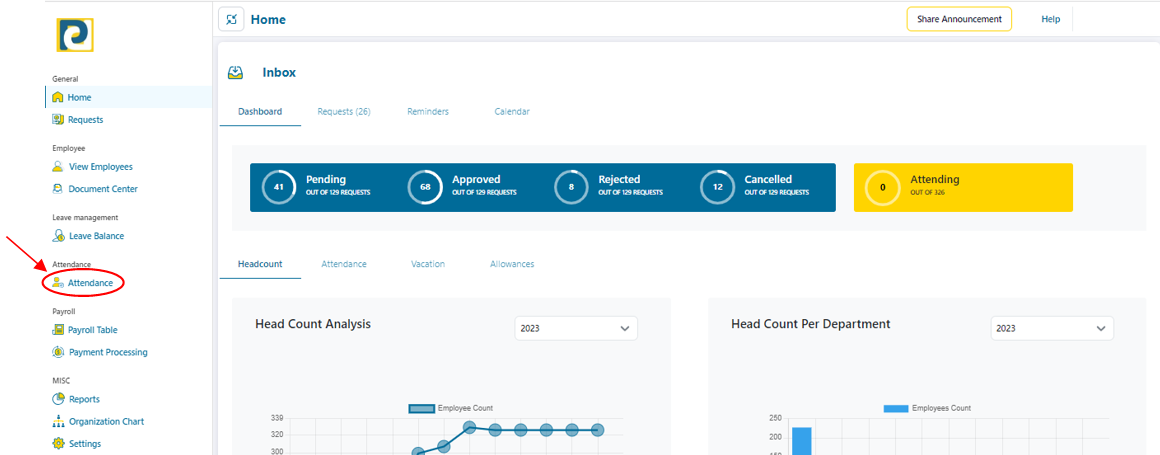Click the yellow Attending status card
The width and height of the screenshot is (1160, 455).
tap(962, 187)
